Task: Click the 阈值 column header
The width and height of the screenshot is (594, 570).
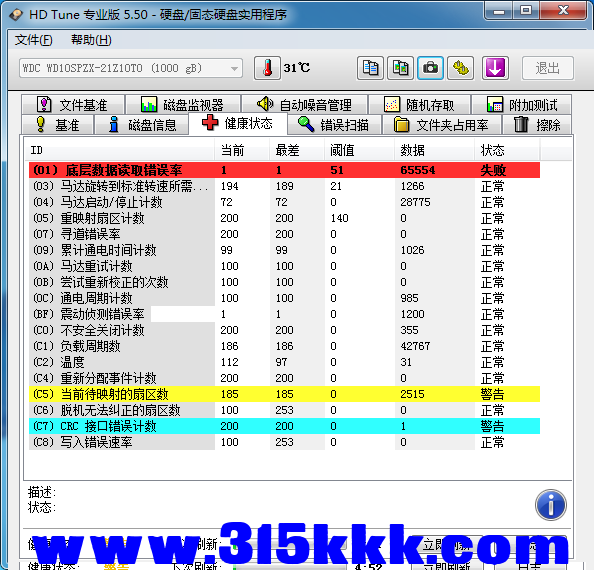Action: (x=360, y=150)
